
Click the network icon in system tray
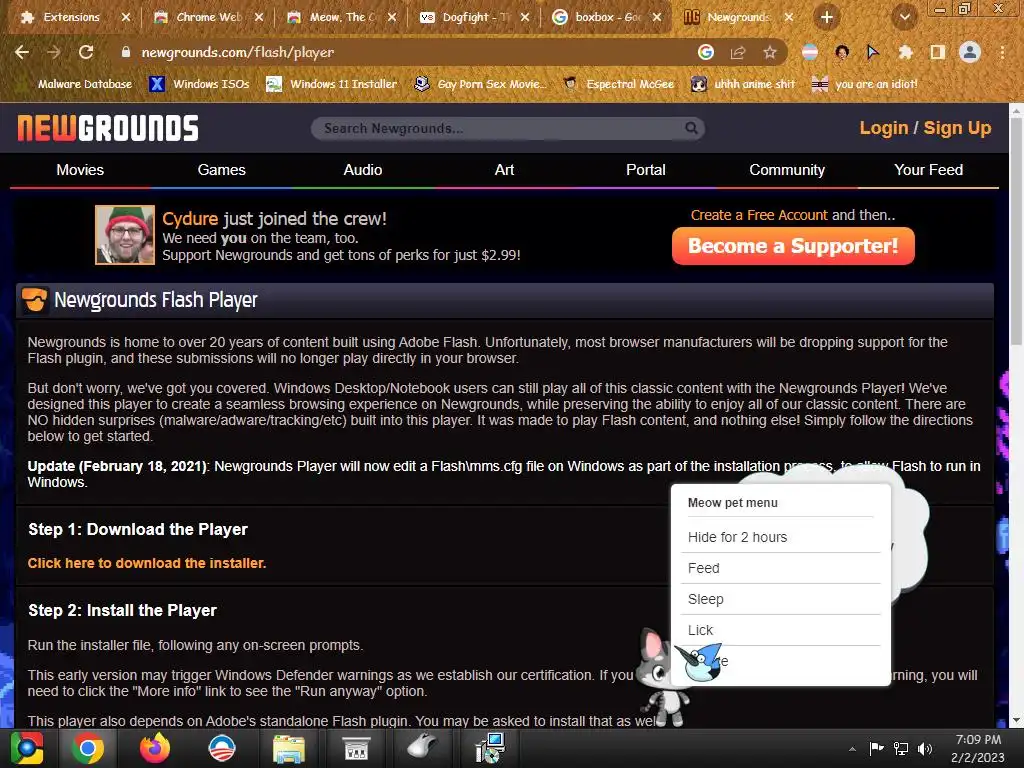(901, 749)
